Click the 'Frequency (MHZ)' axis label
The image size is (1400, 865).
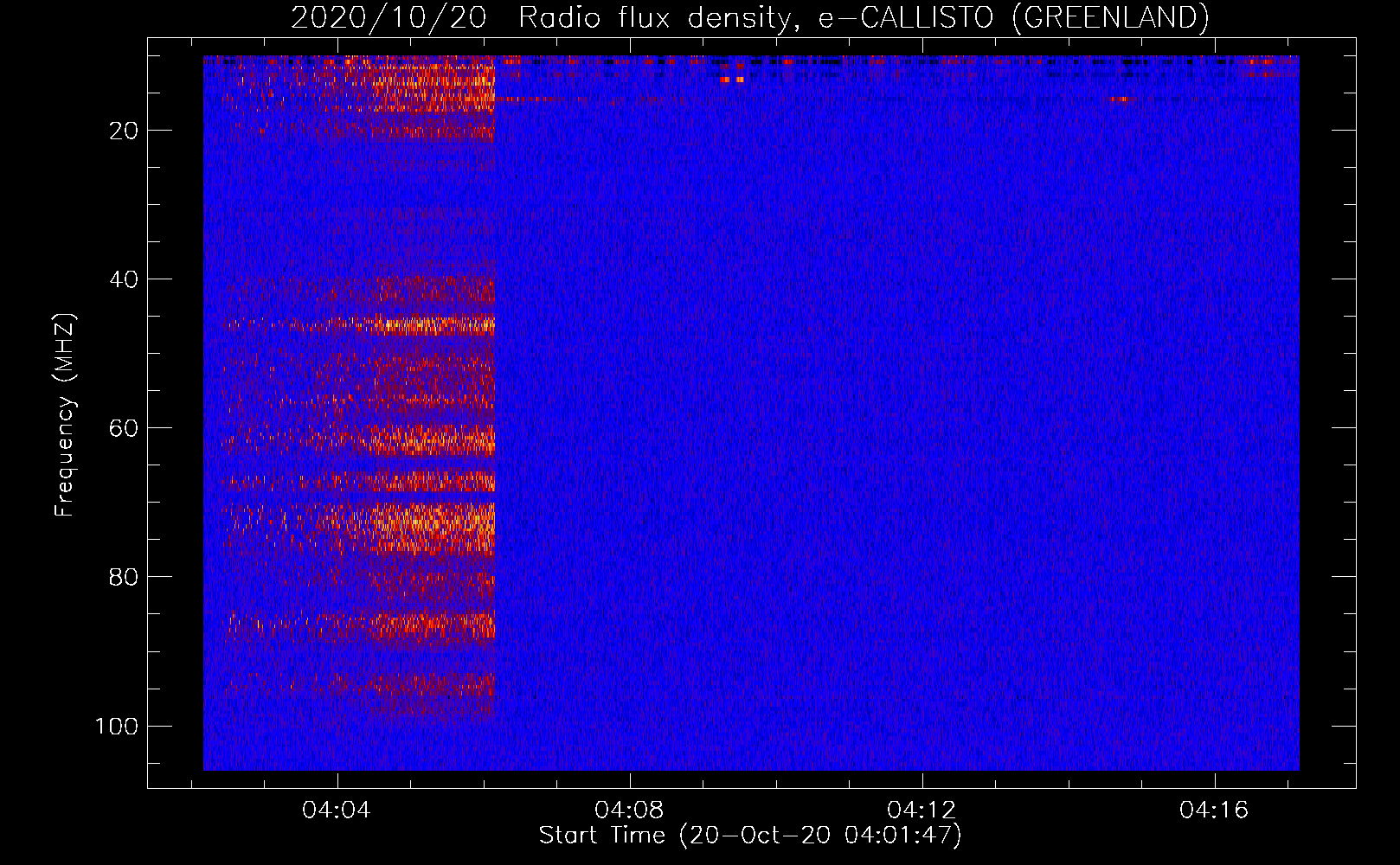point(65,415)
